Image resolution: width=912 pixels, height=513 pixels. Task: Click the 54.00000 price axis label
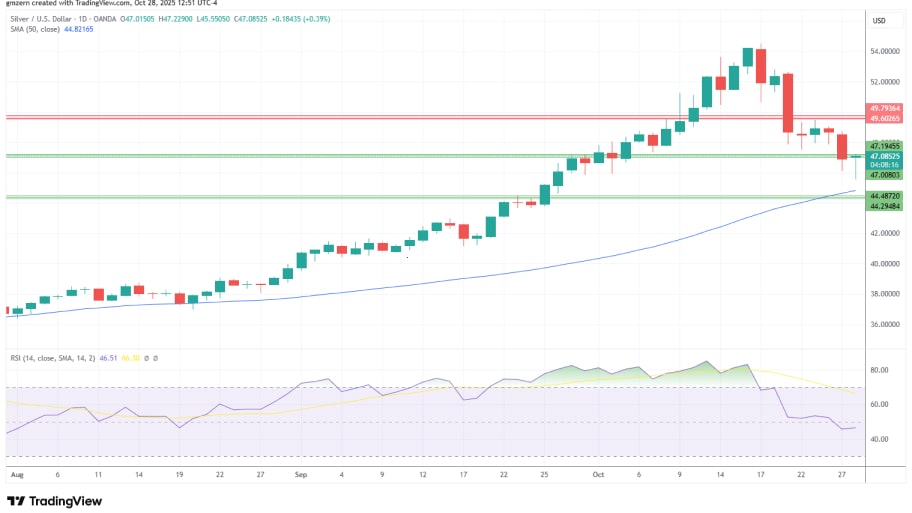coord(885,51)
